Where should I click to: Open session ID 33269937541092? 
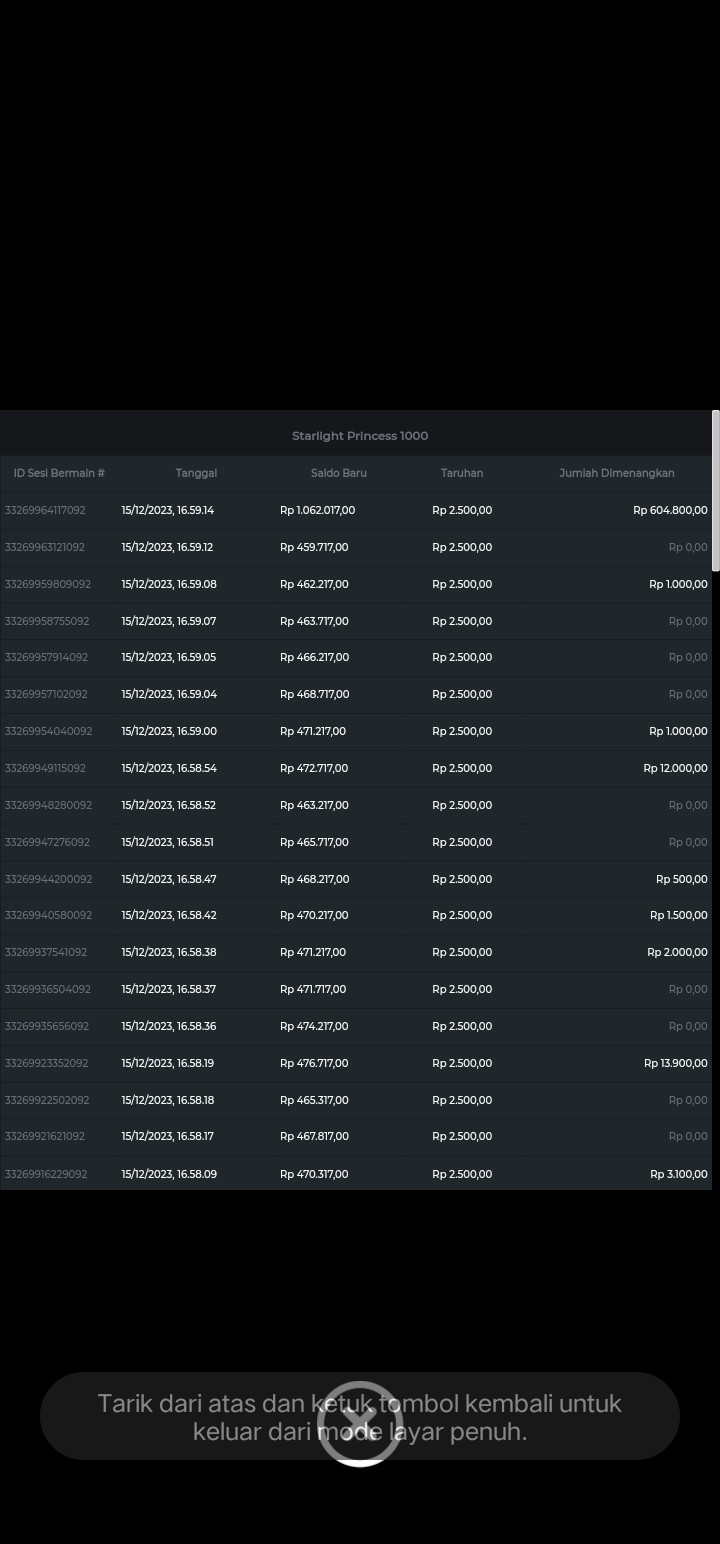pos(46,952)
